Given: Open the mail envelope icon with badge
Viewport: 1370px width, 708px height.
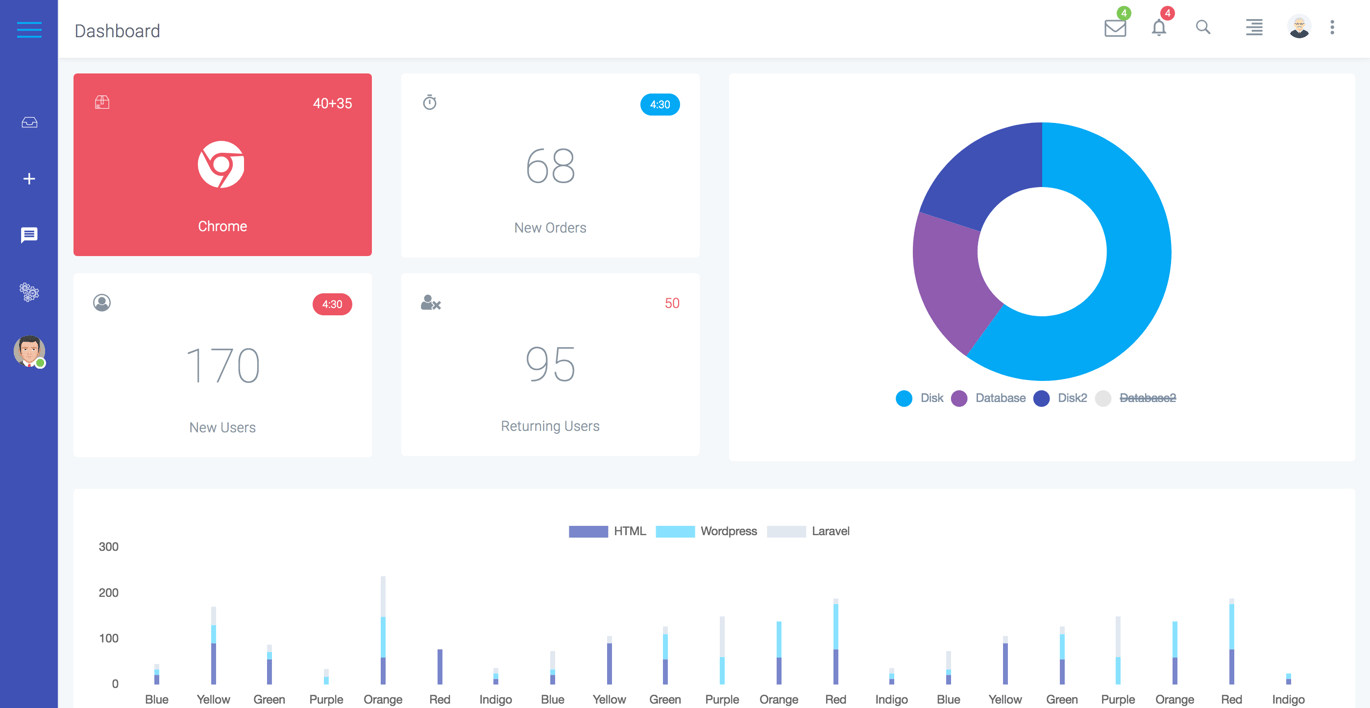Looking at the screenshot, I should pyautogui.click(x=1115, y=28).
